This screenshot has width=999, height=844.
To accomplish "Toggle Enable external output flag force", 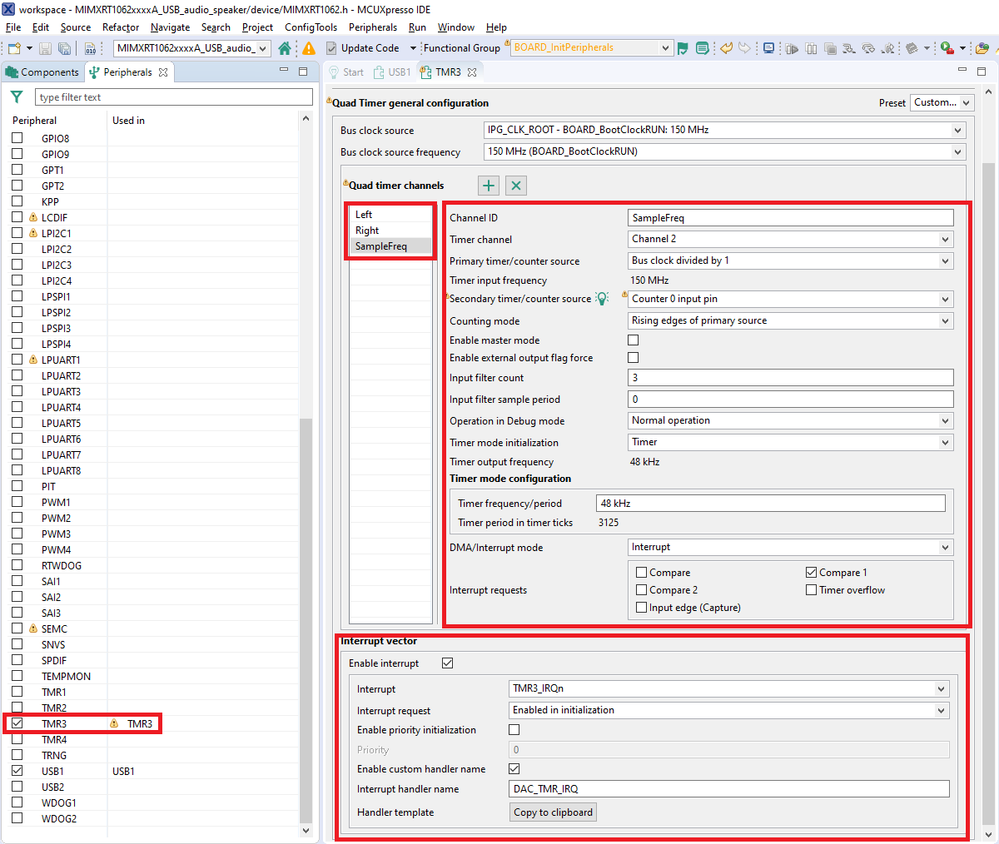I will (633, 358).
